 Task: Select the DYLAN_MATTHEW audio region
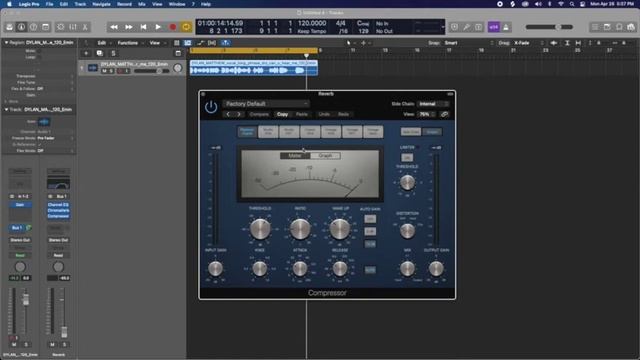click(x=253, y=68)
